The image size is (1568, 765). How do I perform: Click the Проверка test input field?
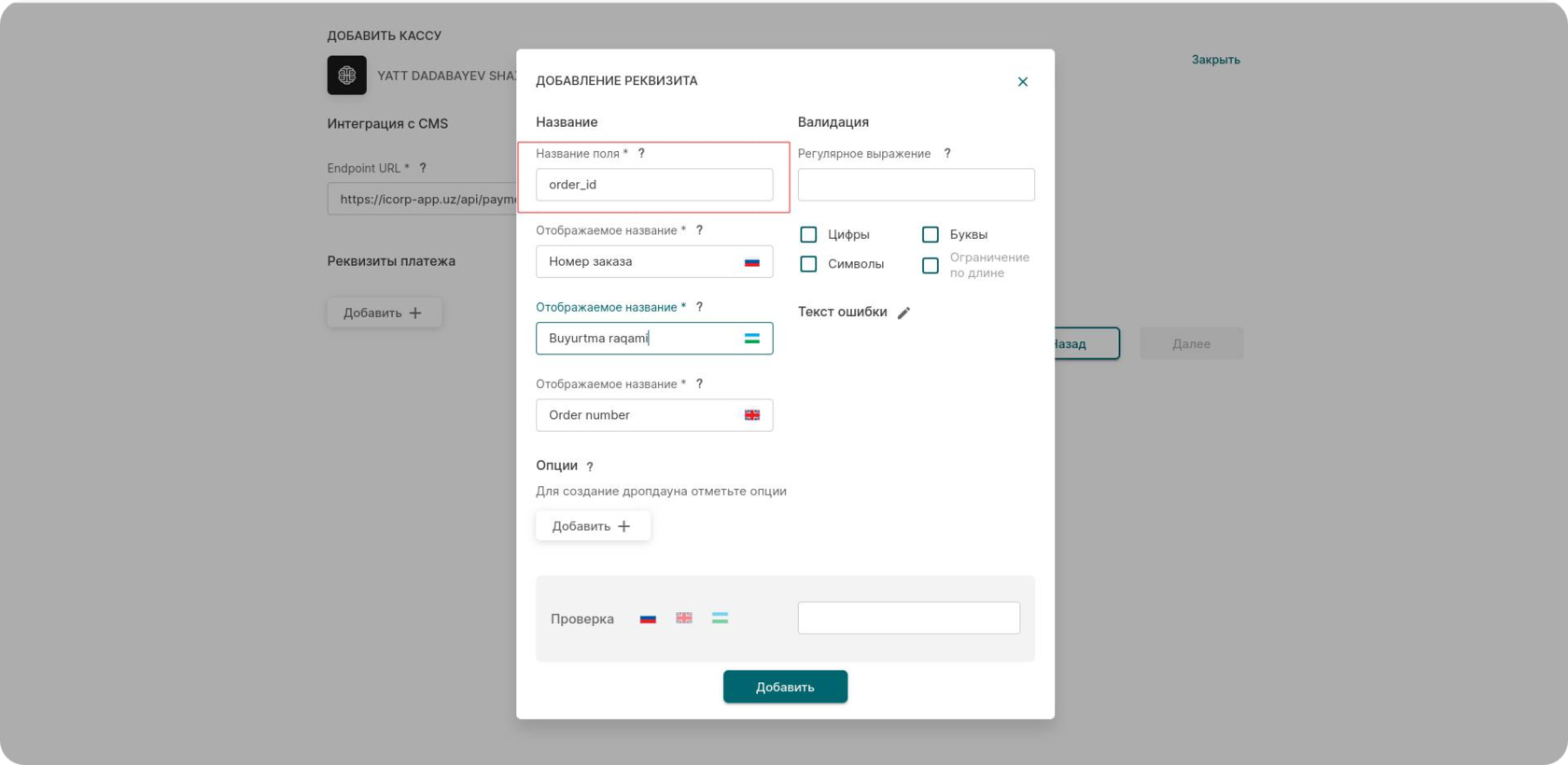point(908,618)
